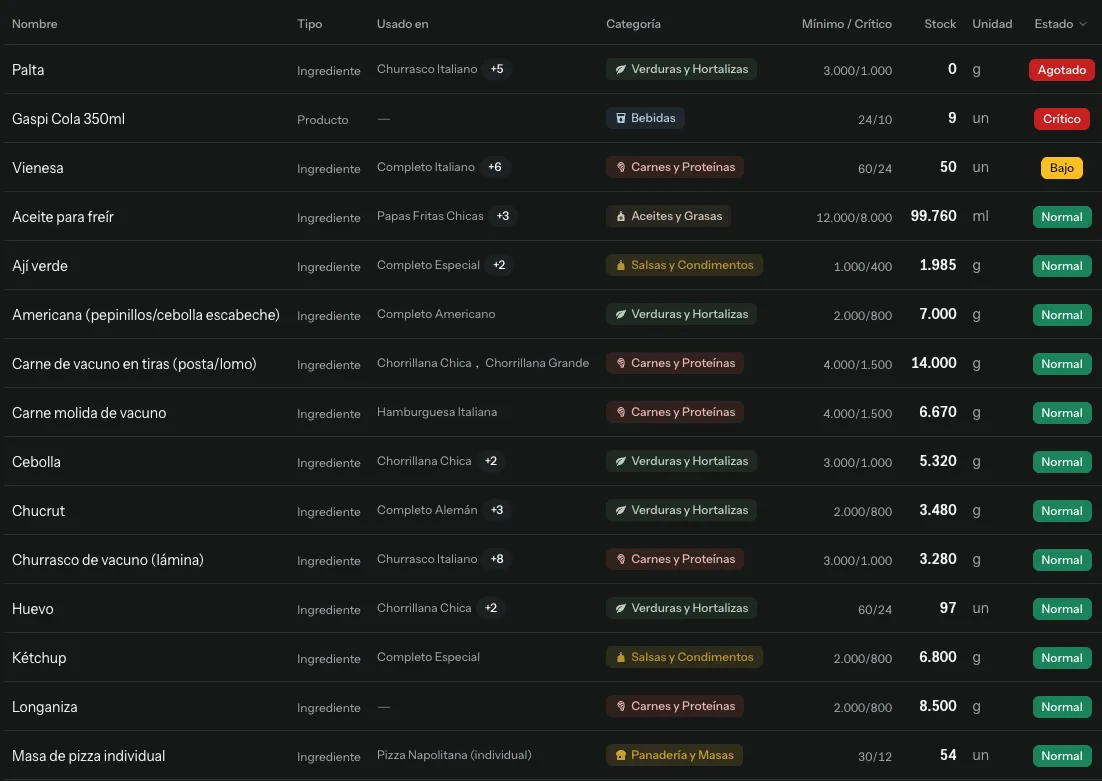Expand the +3 badge next to Papas Fritas Chicas
1102x781 pixels.
point(503,216)
